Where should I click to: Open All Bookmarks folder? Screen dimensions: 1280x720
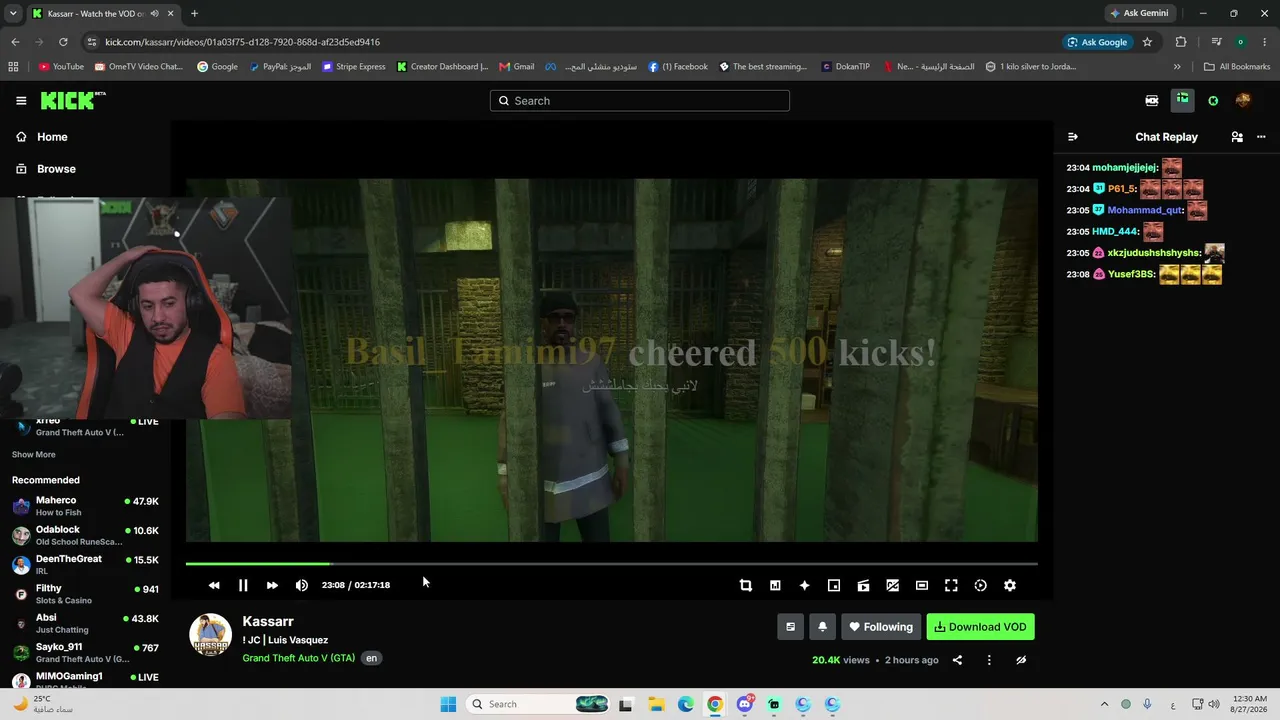pos(1237,67)
